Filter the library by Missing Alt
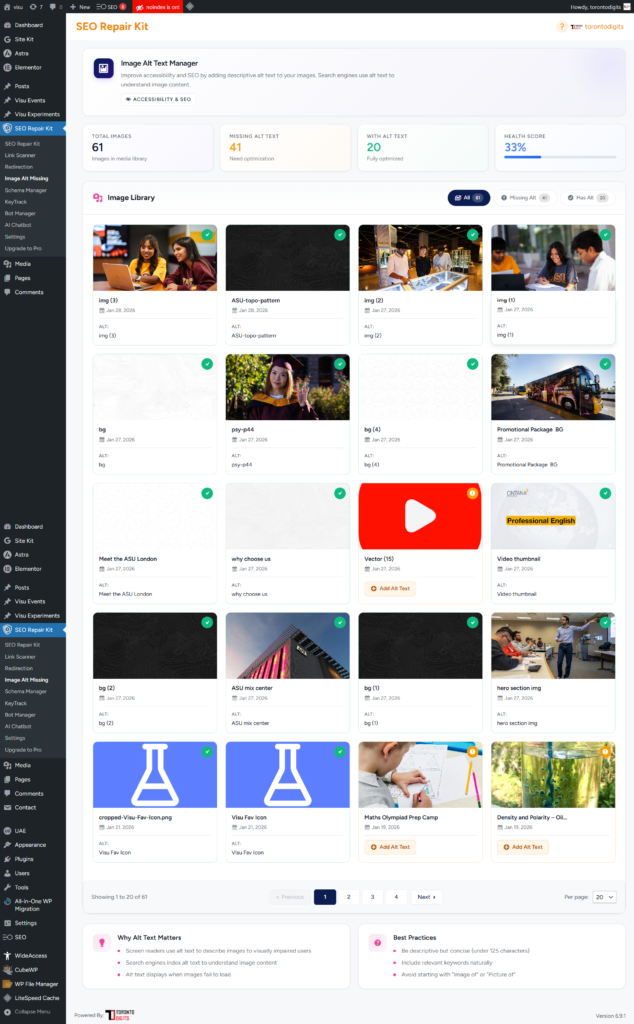Screen dimensions: 634x1024 coord(525,198)
